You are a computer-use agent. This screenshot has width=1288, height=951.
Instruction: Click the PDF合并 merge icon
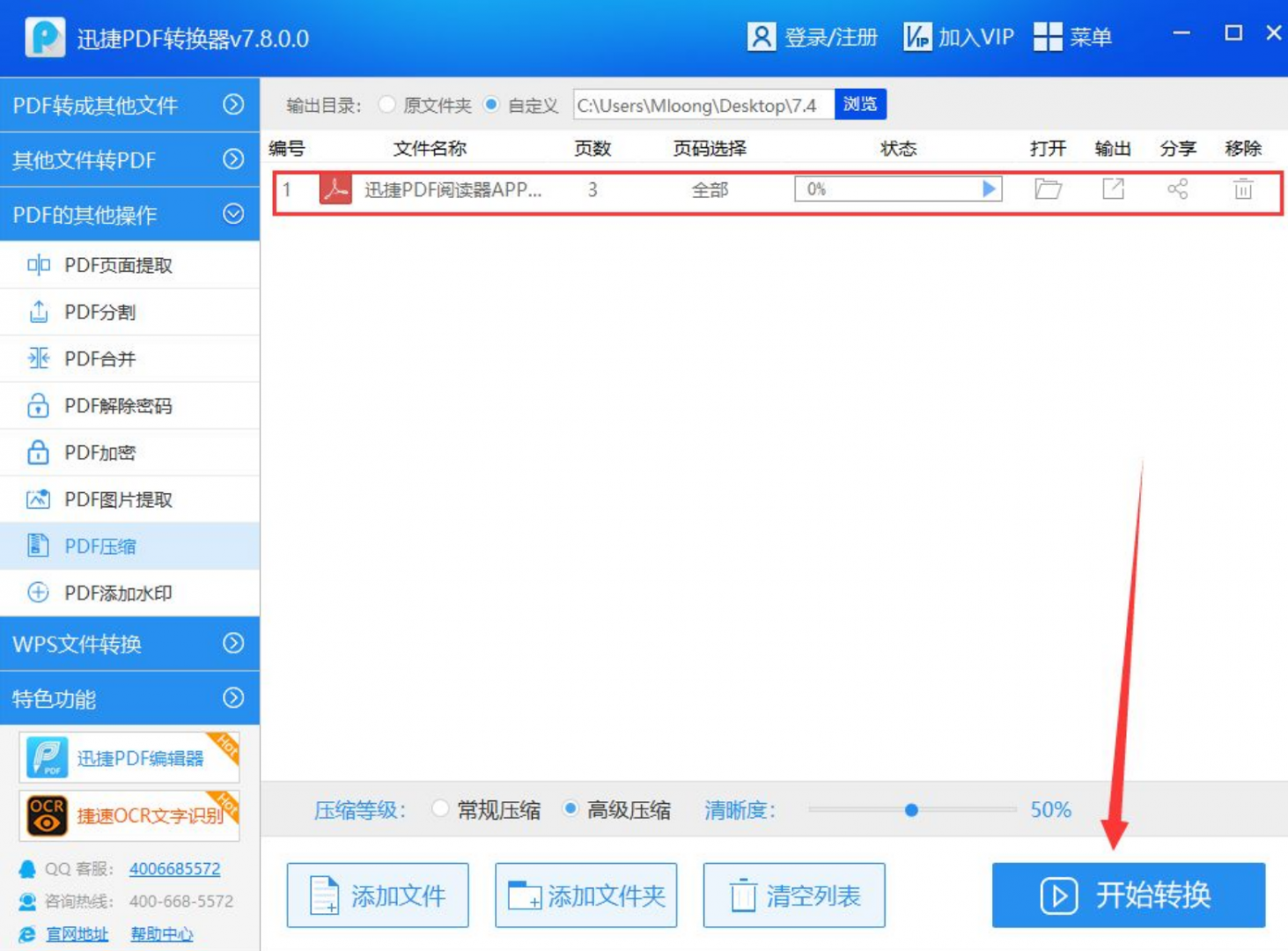(x=38, y=358)
